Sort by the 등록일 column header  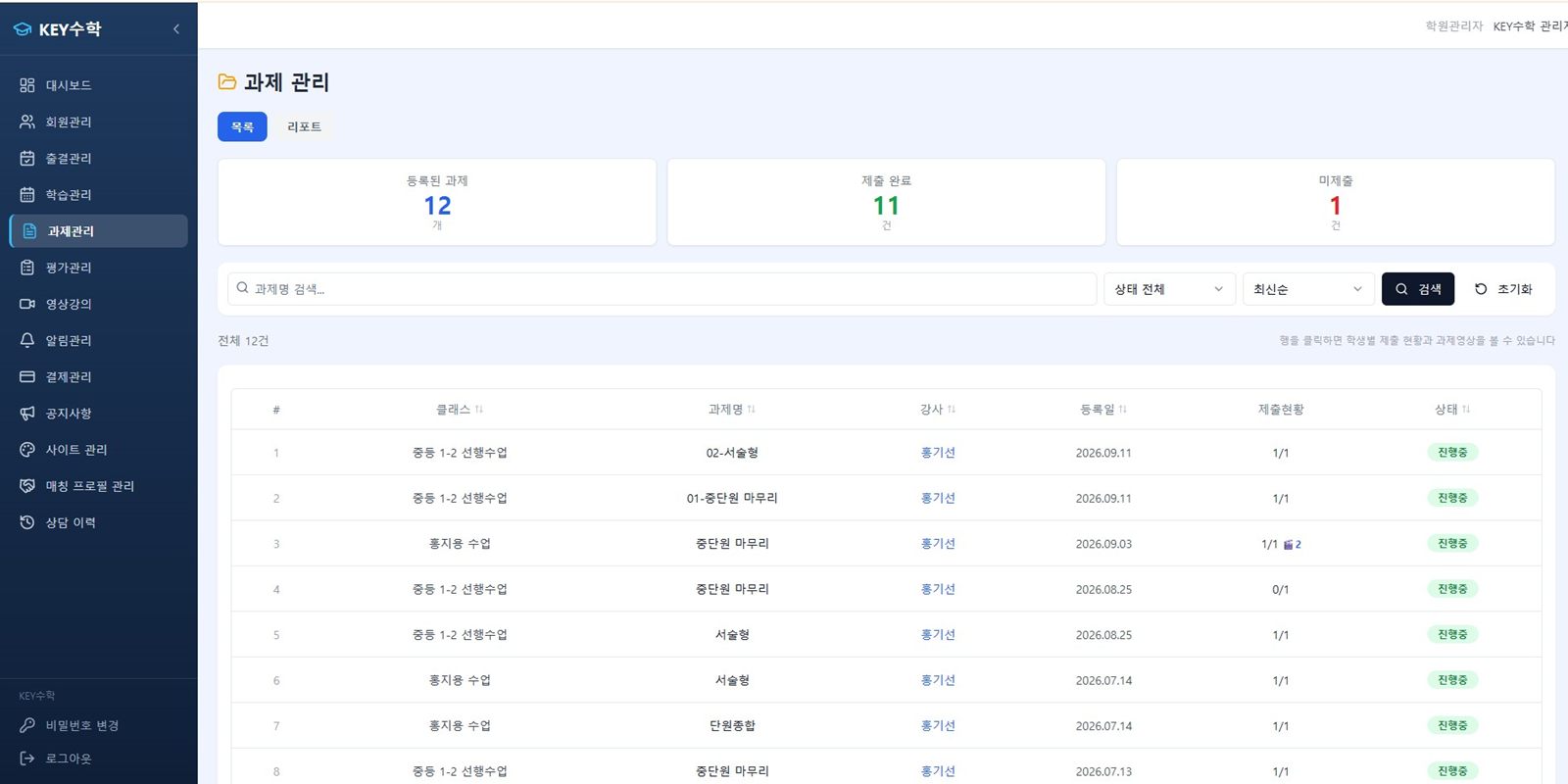coord(1103,410)
